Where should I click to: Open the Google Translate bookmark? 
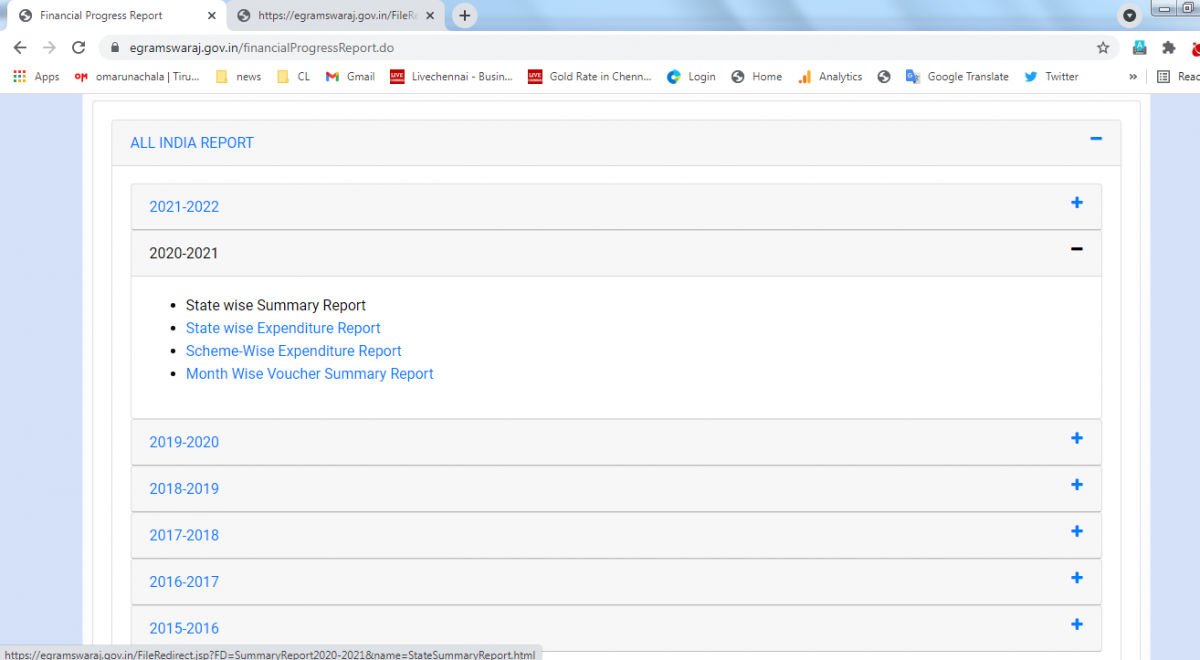pos(957,77)
